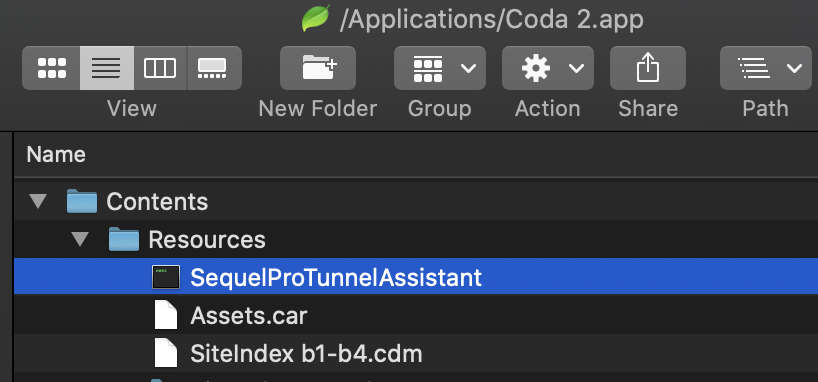Collapse the Resources folder disclosure triangle
818x382 pixels.
(80, 240)
